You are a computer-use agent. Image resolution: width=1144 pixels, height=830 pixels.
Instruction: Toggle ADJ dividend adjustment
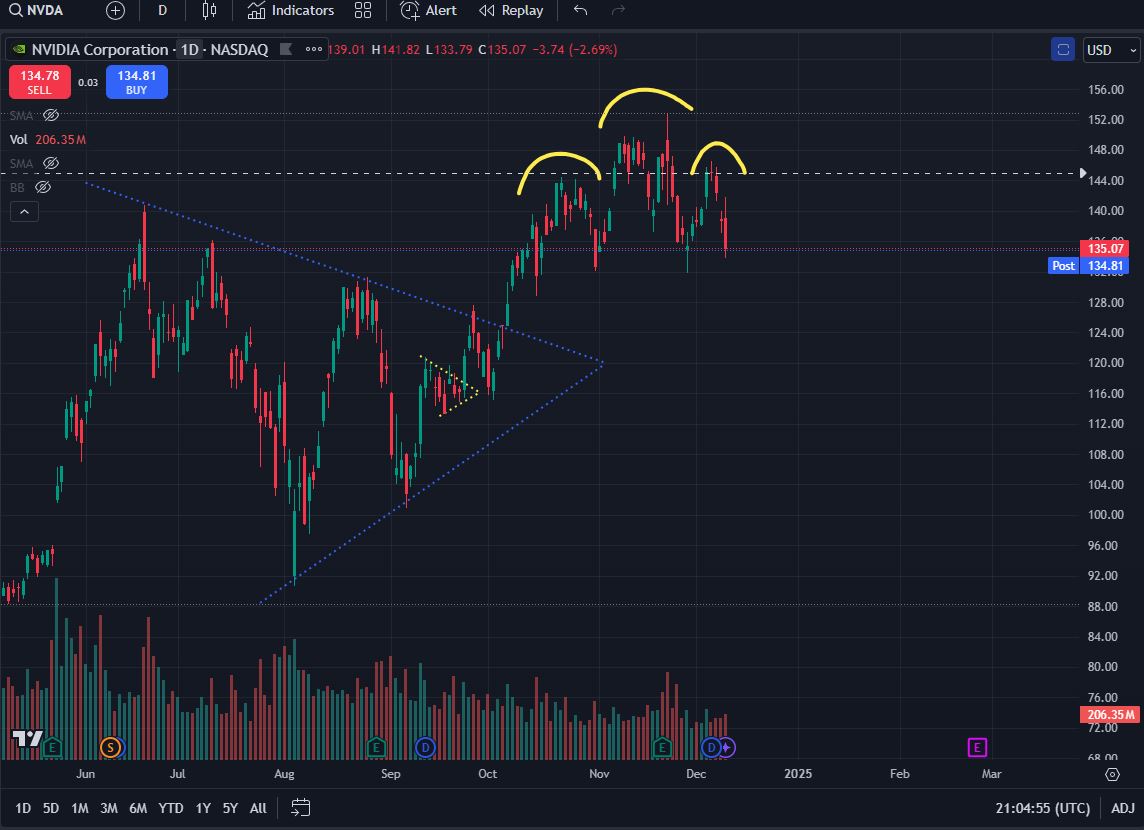click(1123, 808)
